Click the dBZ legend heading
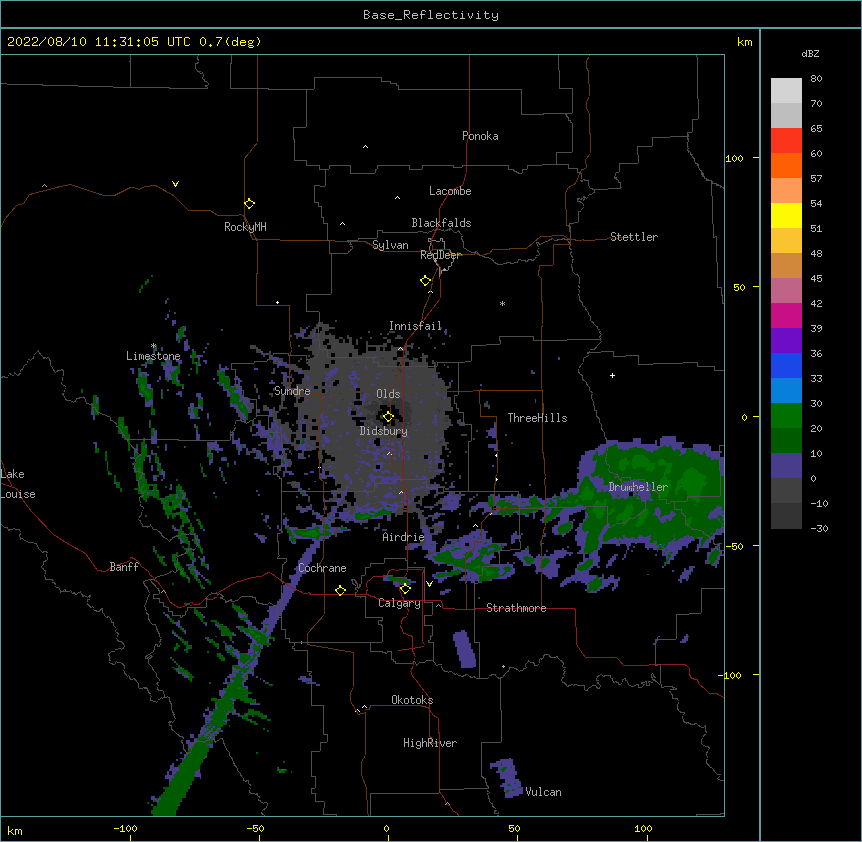Screen dimensions: 862x842 click(810, 54)
